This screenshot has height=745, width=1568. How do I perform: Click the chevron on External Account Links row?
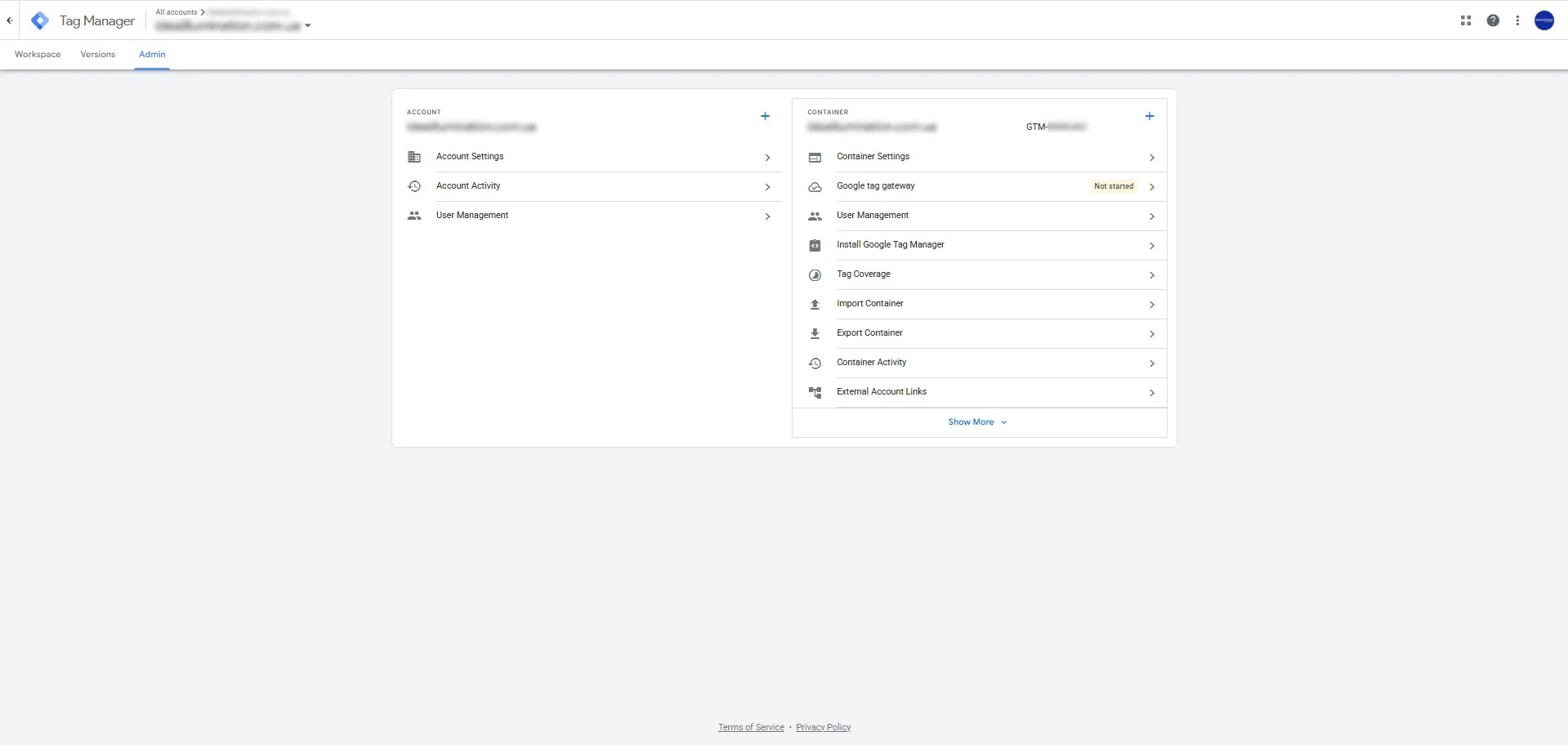click(1151, 393)
